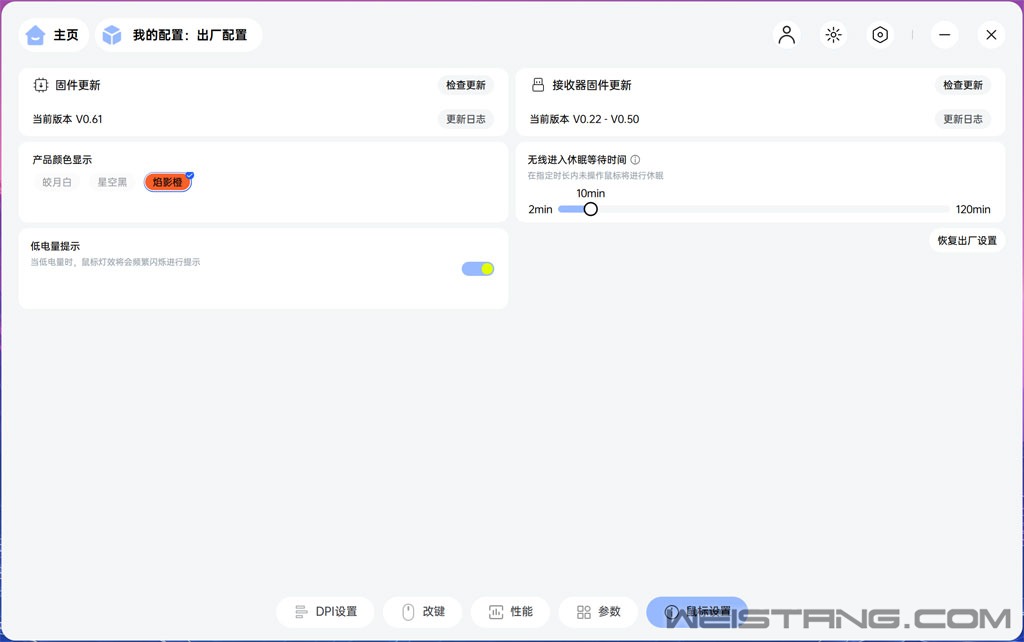Open the hexagon settings icon
Screen dimensions: 1024x642
(880, 35)
